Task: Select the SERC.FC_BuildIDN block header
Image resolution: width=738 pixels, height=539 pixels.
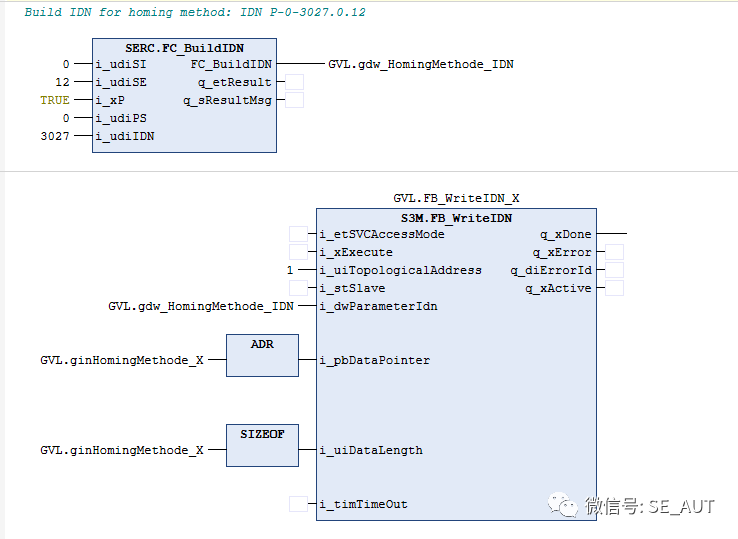Action: click(x=184, y=48)
